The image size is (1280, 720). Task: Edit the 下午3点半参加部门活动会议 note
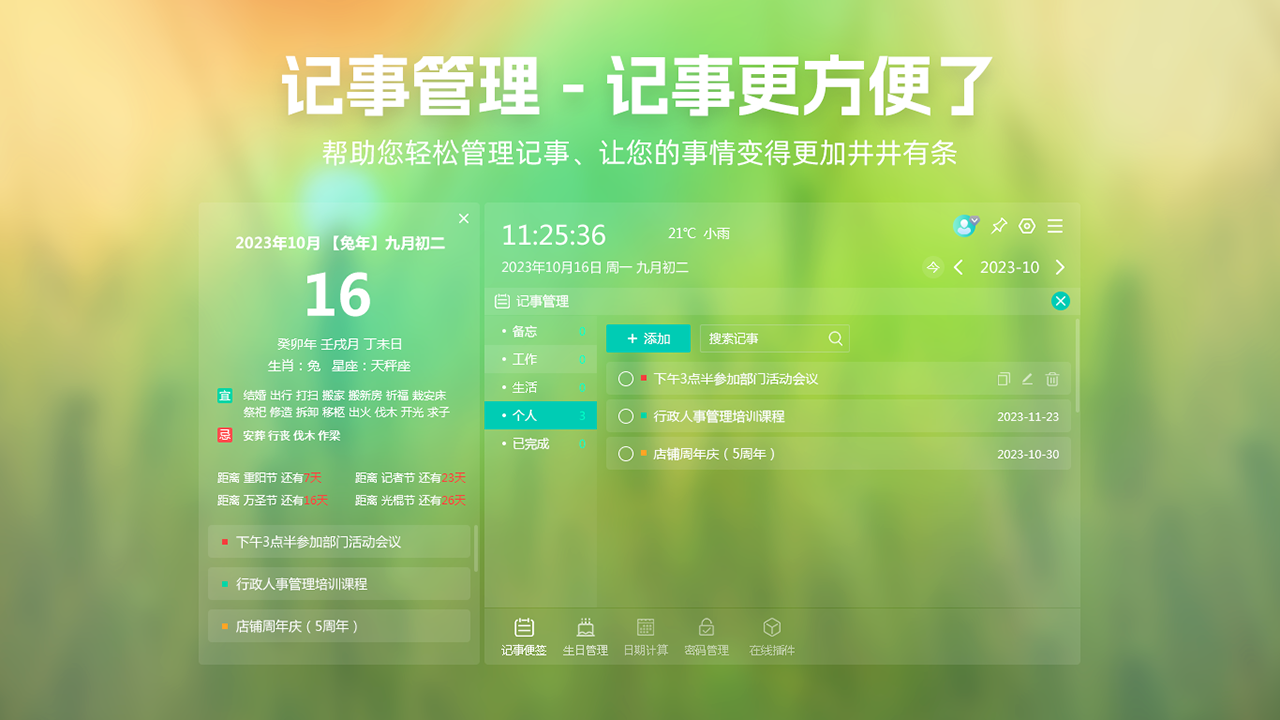(1027, 379)
